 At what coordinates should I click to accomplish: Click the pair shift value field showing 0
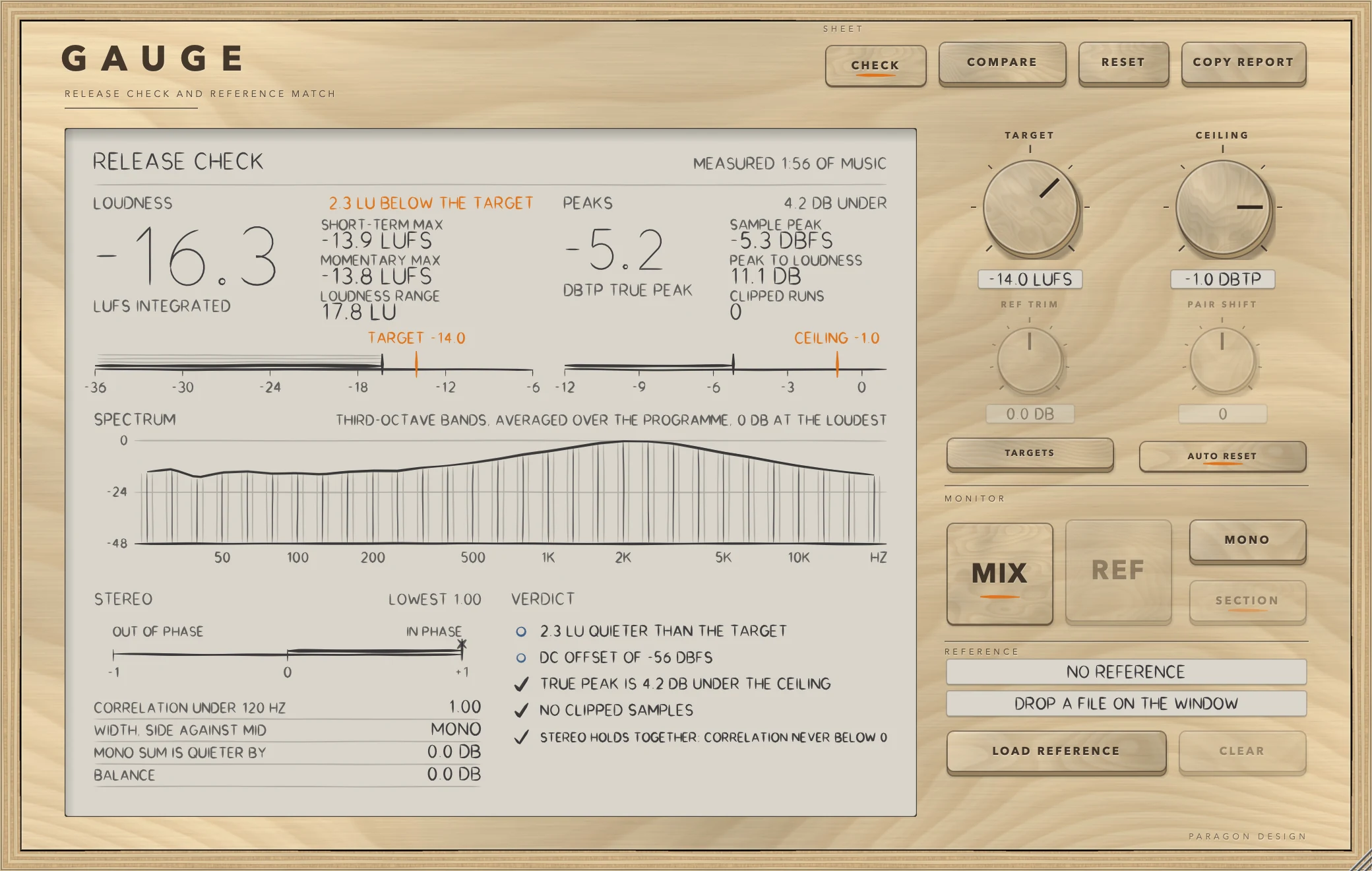(x=1223, y=414)
